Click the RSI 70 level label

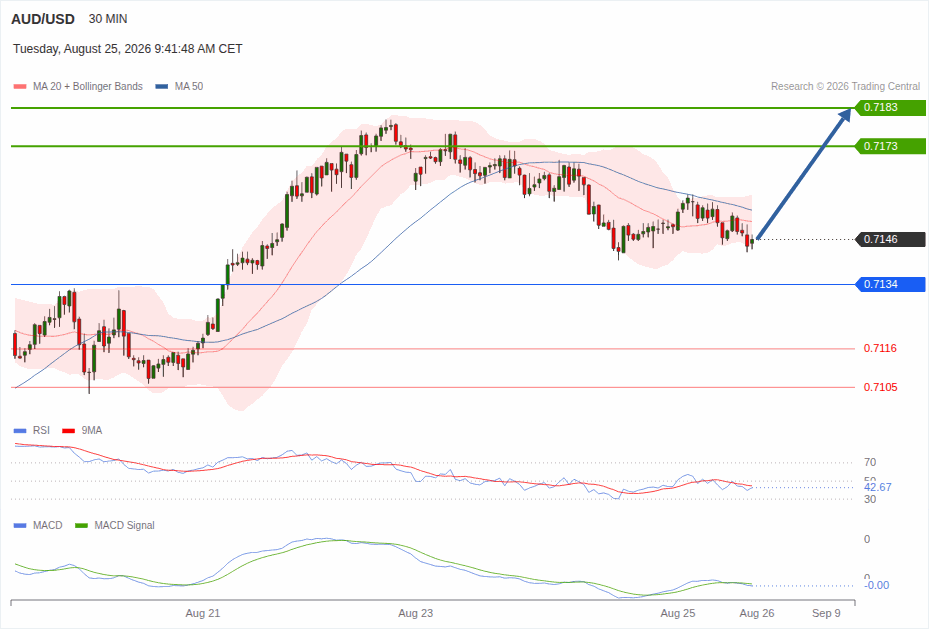tap(870, 462)
